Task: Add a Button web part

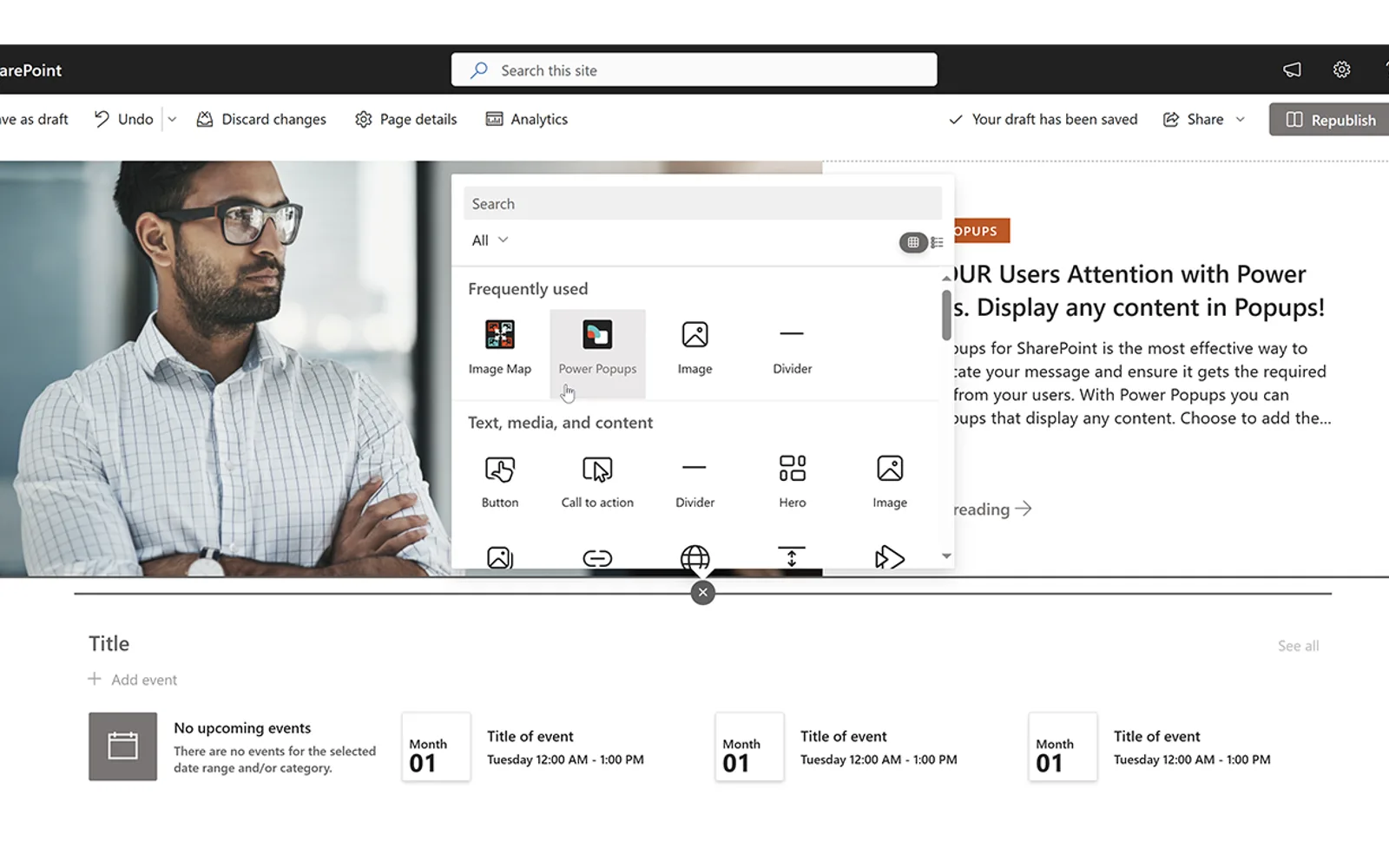Action: tap(500, 482)
